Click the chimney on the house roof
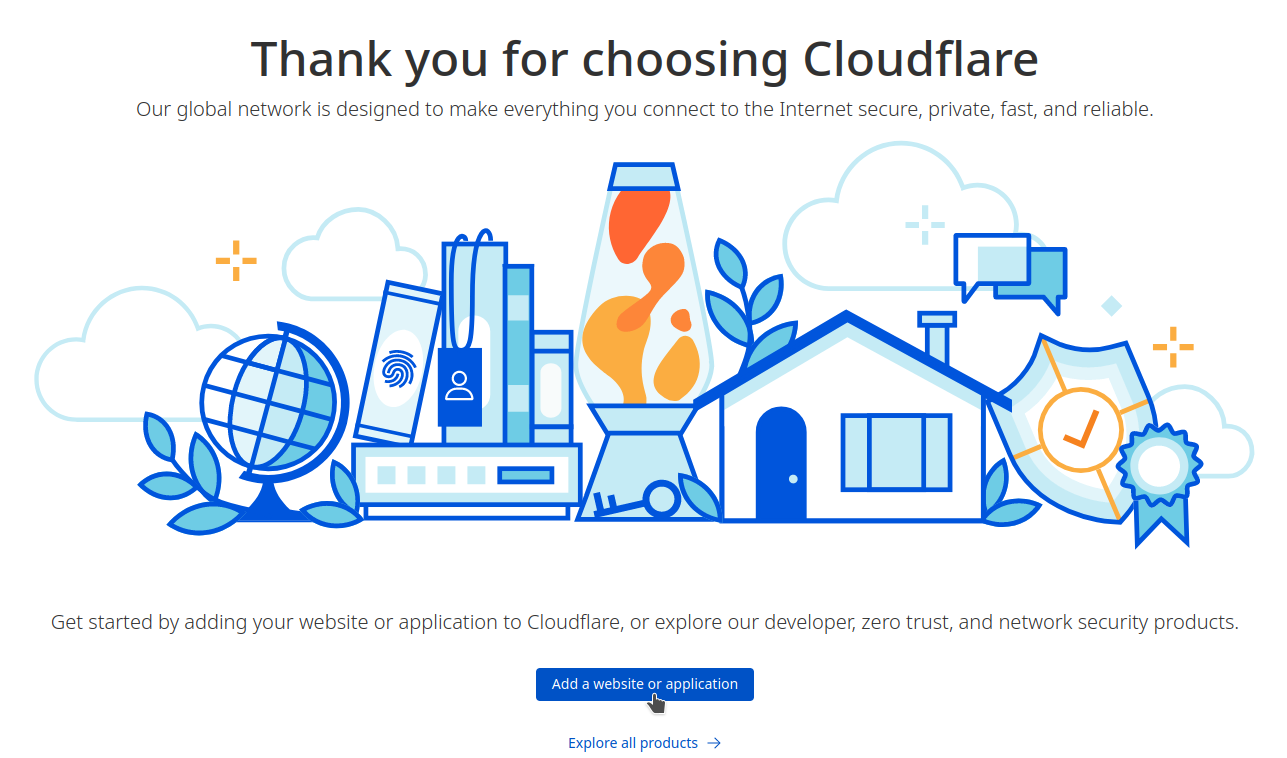This screenshot has height=758, width=1287. 938,338
